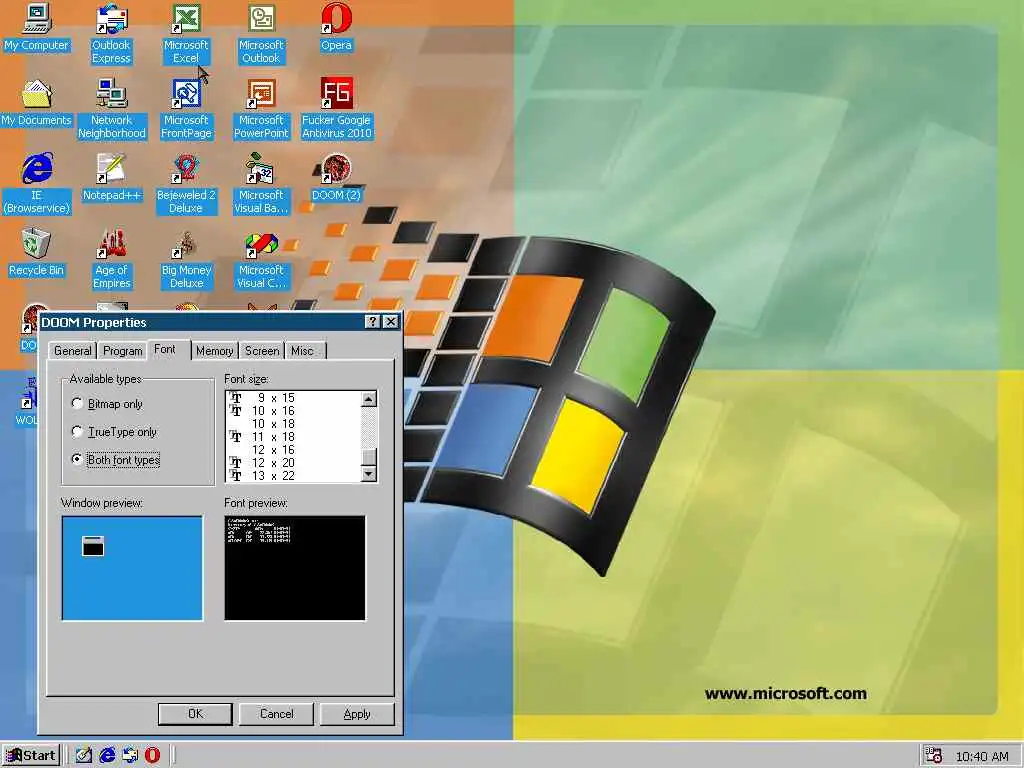Switch to the Memory tab
Viewport: 1024px width, 768px height.
214,351
